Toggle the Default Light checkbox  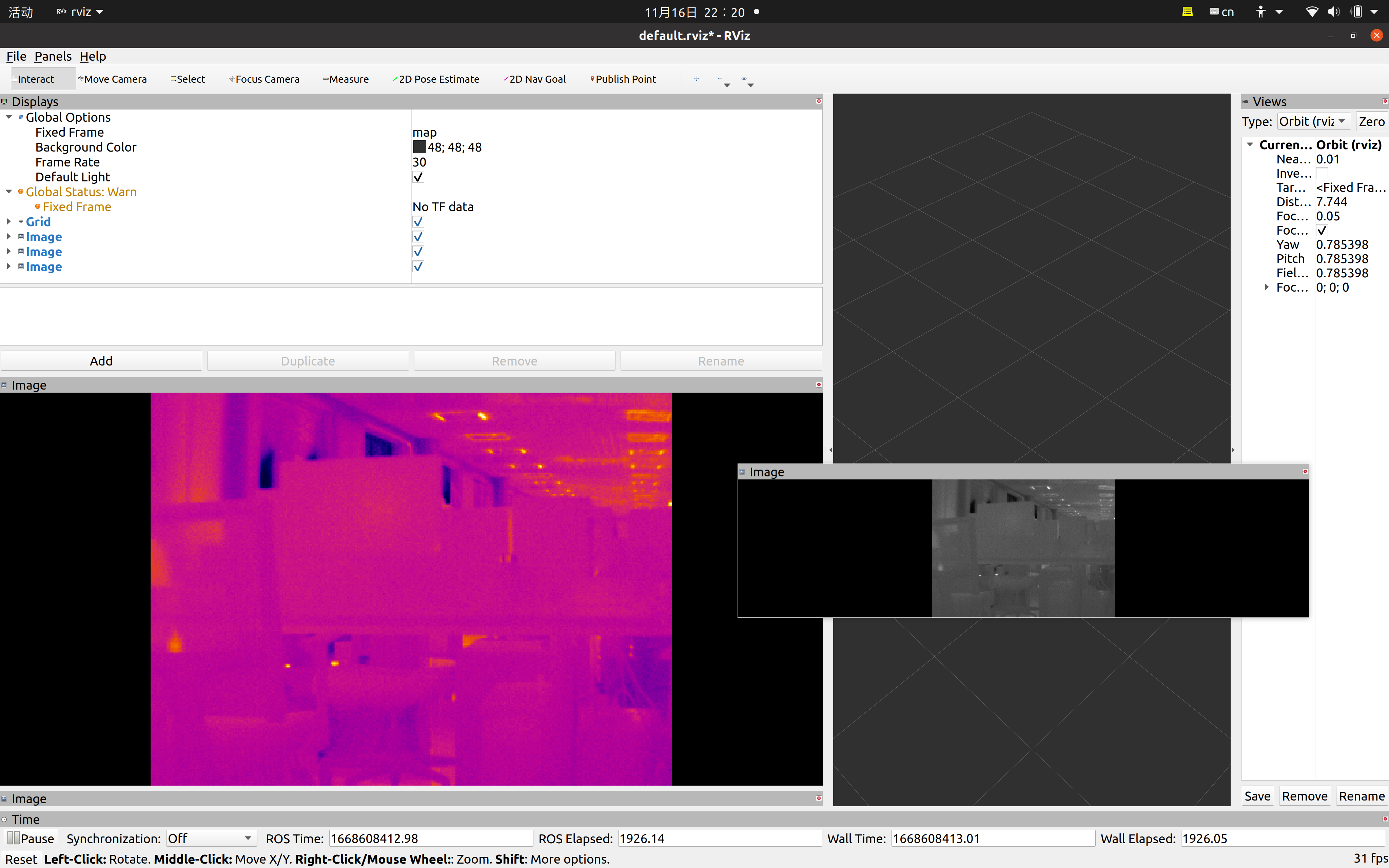pos(418,177)
